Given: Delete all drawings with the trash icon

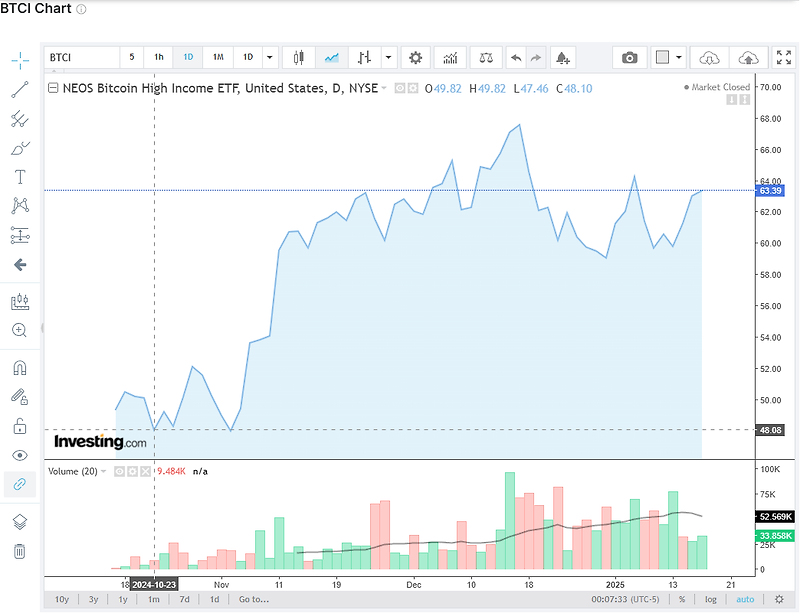Looking at the screenshot, I should click(19, 552).
